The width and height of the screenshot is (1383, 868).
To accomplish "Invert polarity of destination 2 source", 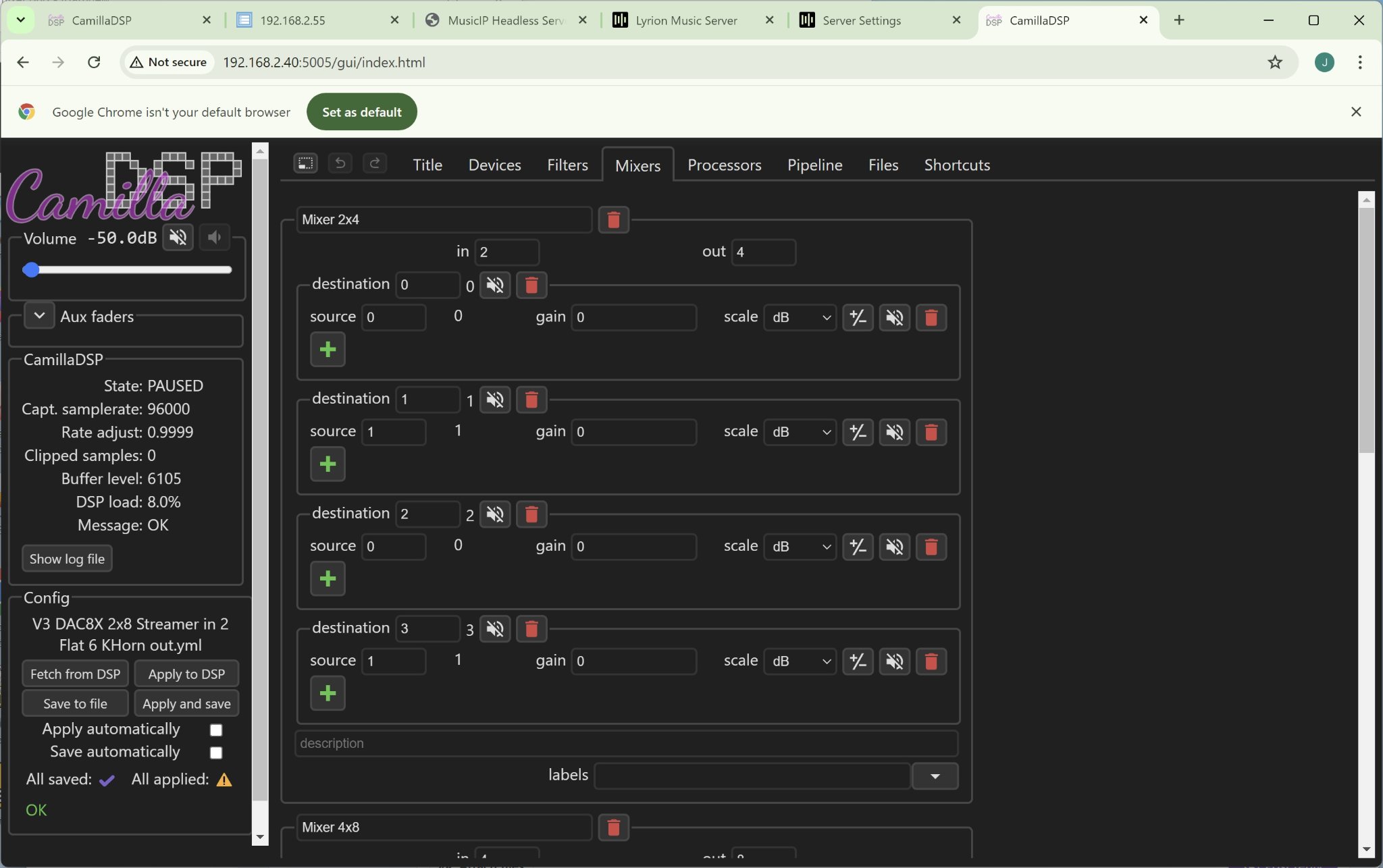I will (858, 547).
